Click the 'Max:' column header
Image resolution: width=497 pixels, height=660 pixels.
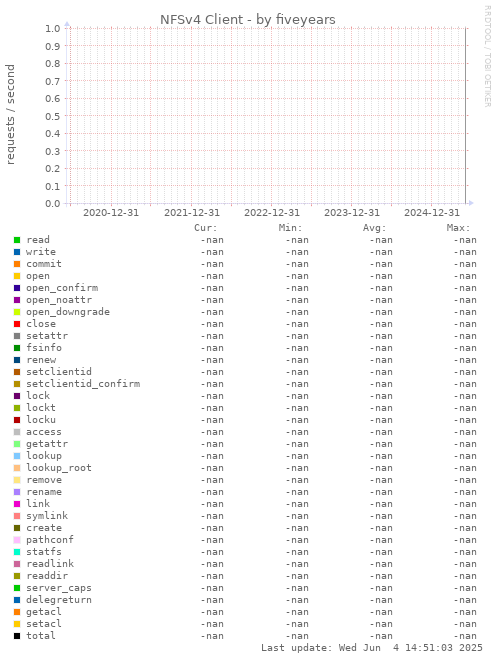[459, 228]
